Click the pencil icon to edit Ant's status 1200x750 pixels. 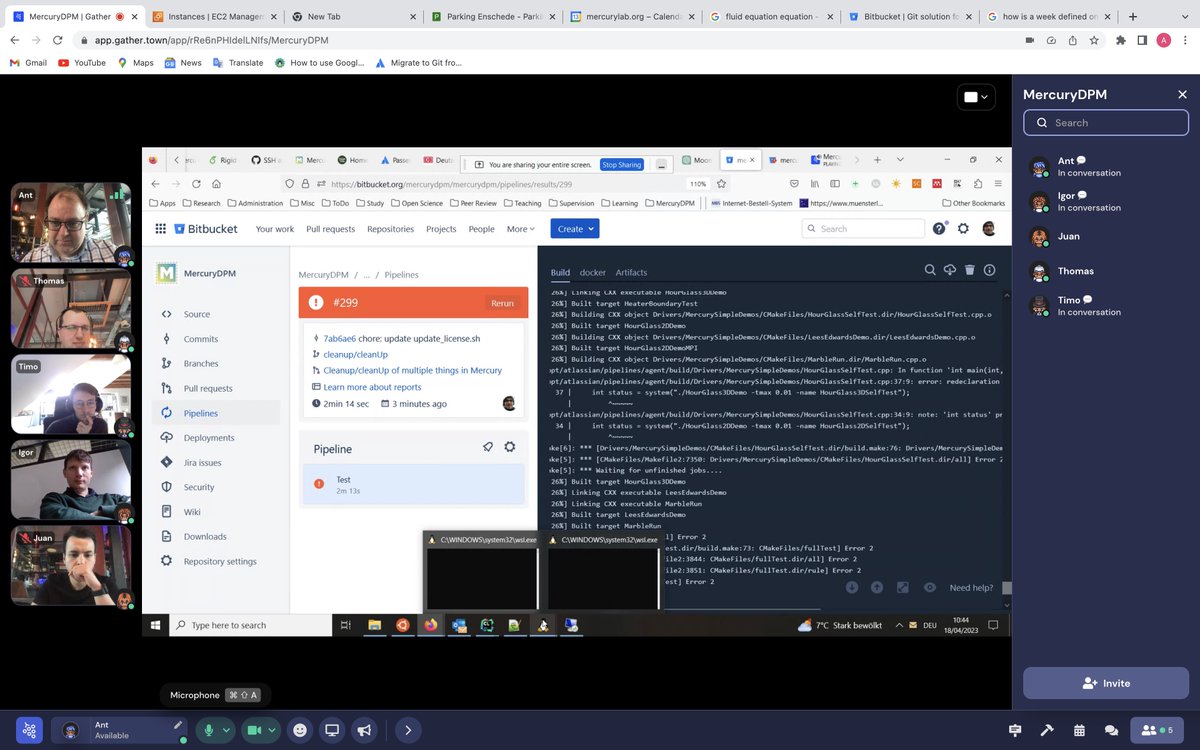coord(177,725)
